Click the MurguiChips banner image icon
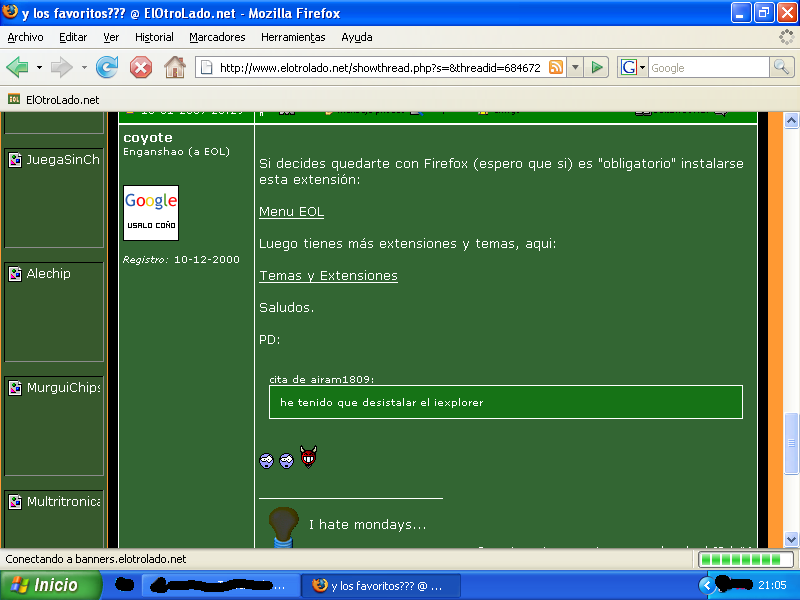Image resolution: width=800 pixels, height=600 pixels. pos(15,388)
